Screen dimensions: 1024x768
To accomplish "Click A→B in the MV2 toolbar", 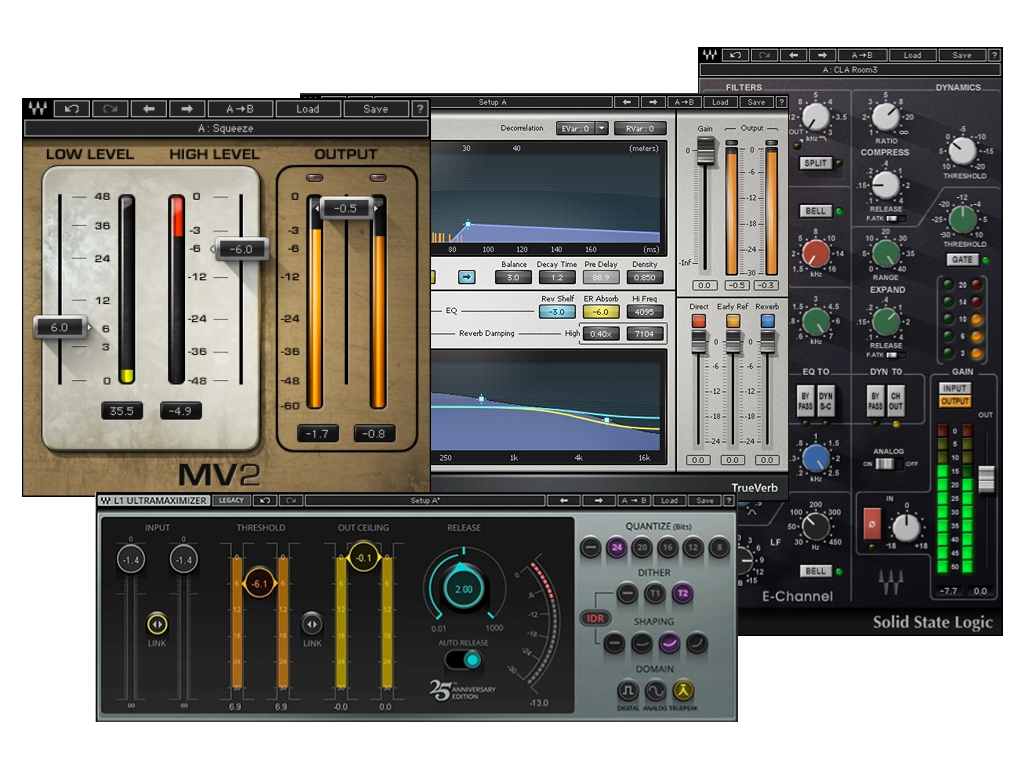I will point(239,108).
